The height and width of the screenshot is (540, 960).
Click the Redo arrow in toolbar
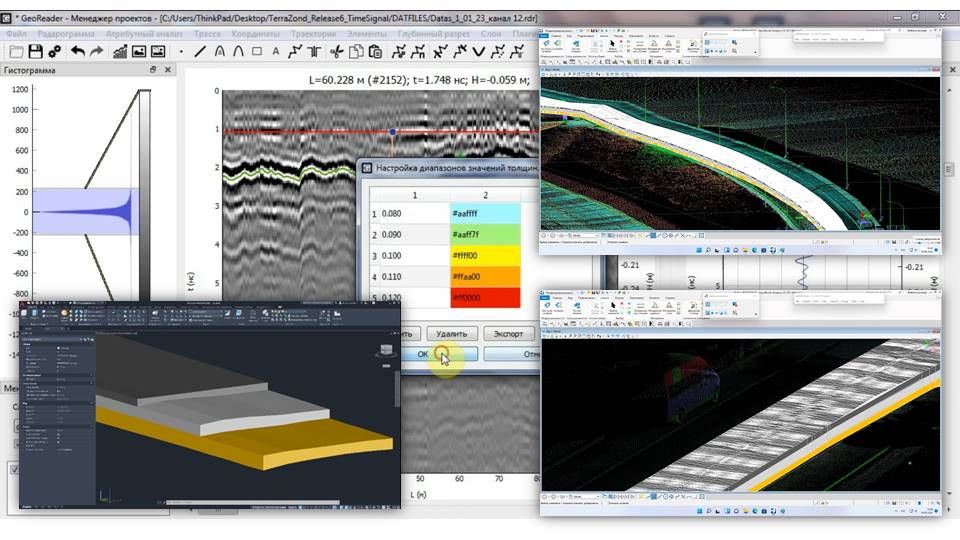pyautogui.click(x=96, y=51)
